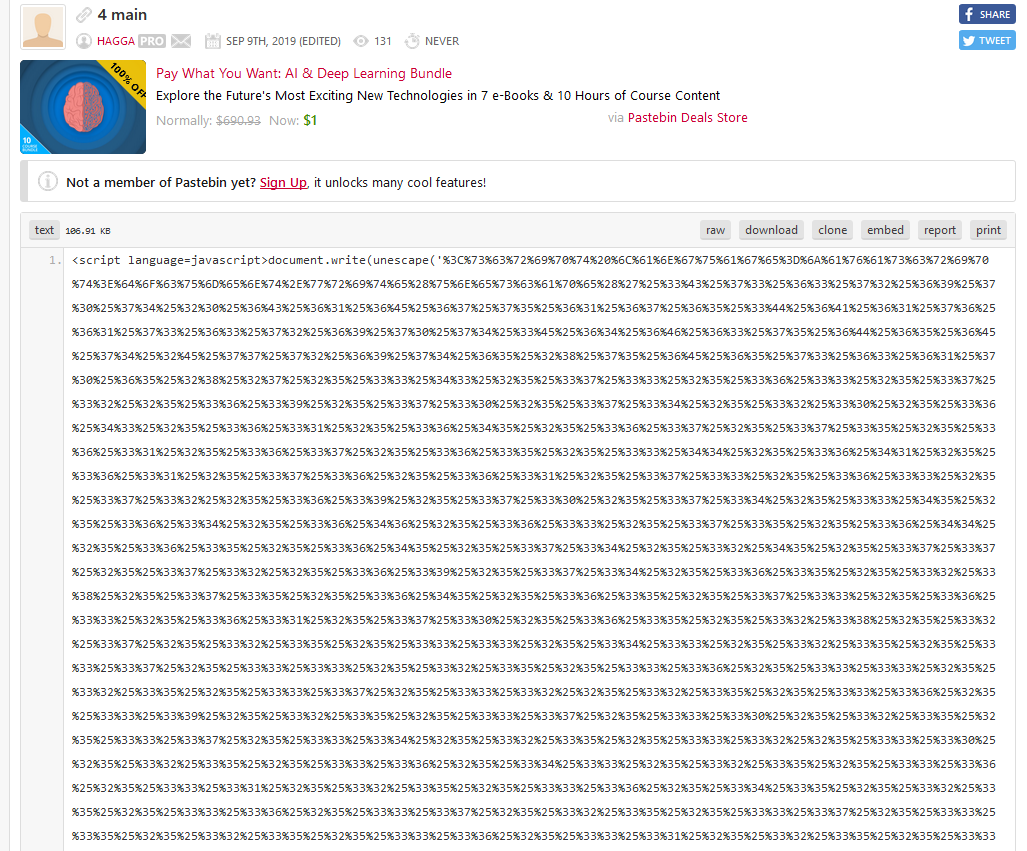This screenshot has width=1027, height=851.
Task: Click the user avatar thumbnail
Action: coord(43,27)
